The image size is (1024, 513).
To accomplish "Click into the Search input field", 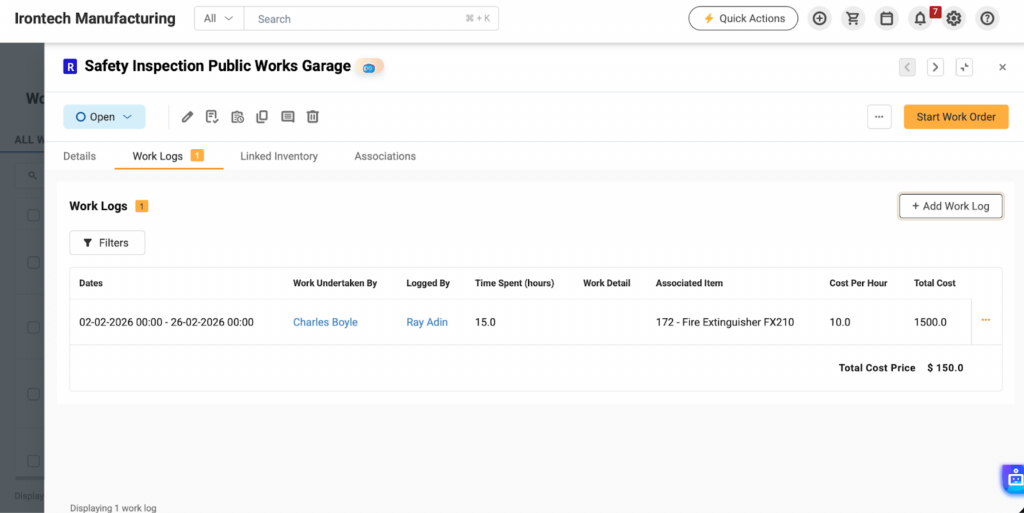I will [x=360, y=18].
